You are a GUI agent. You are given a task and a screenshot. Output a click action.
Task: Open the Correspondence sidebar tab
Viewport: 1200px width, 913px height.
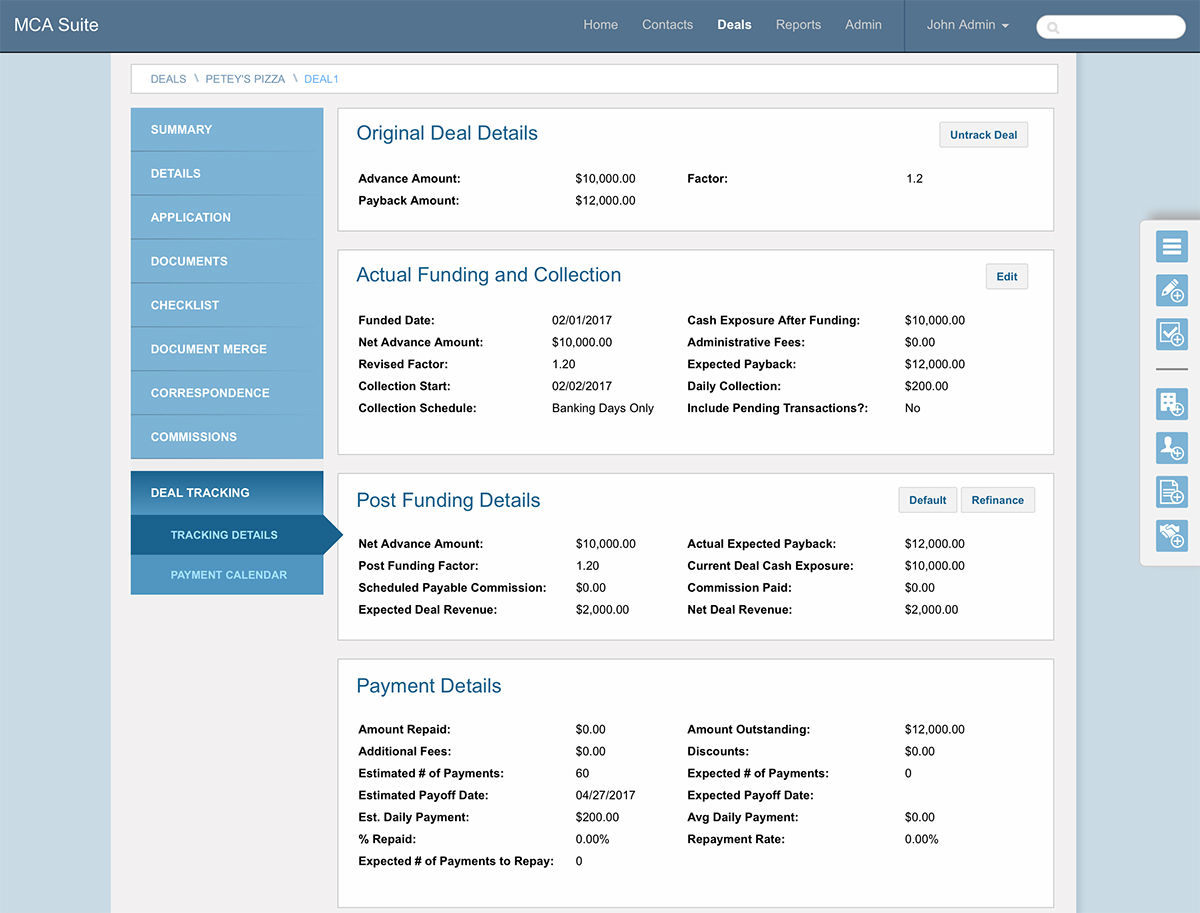(227, 394)
